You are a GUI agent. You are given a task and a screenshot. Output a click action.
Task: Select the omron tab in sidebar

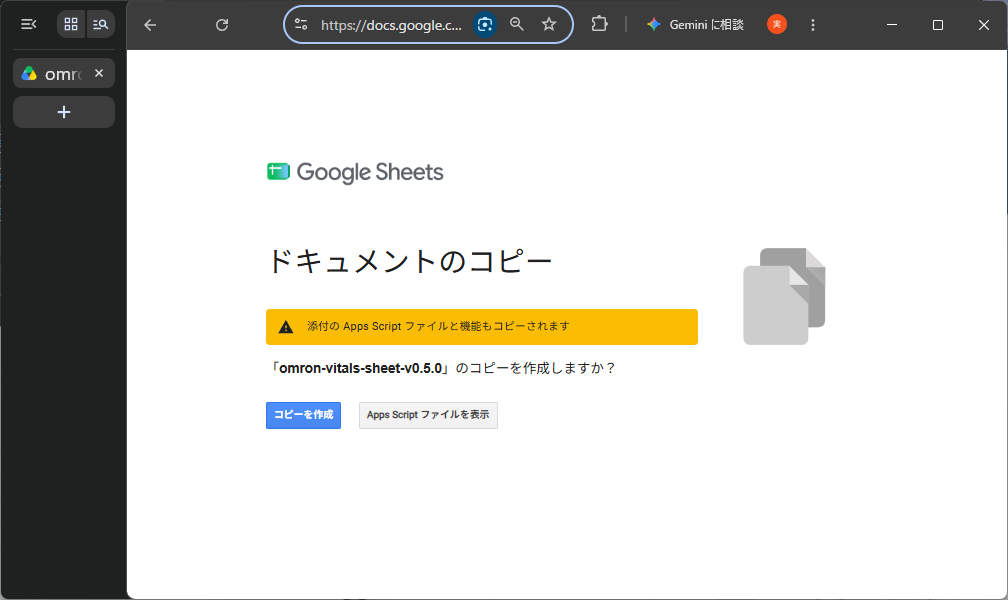coord(64,73)
